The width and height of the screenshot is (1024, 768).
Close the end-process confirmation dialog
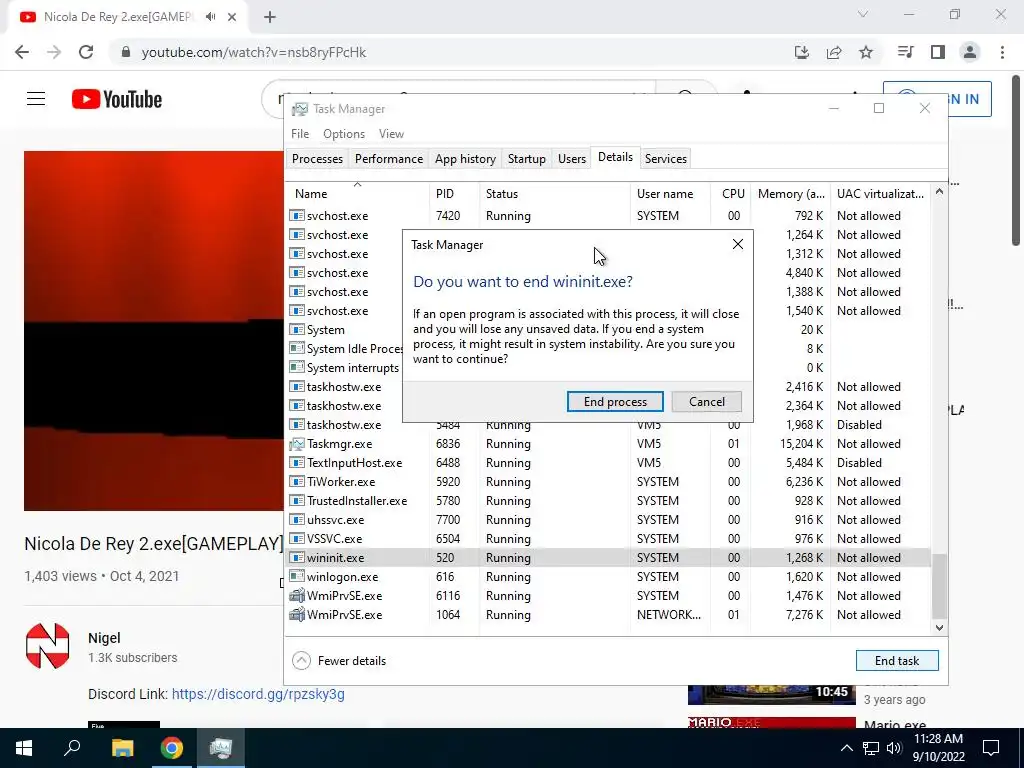coord(737,244)
